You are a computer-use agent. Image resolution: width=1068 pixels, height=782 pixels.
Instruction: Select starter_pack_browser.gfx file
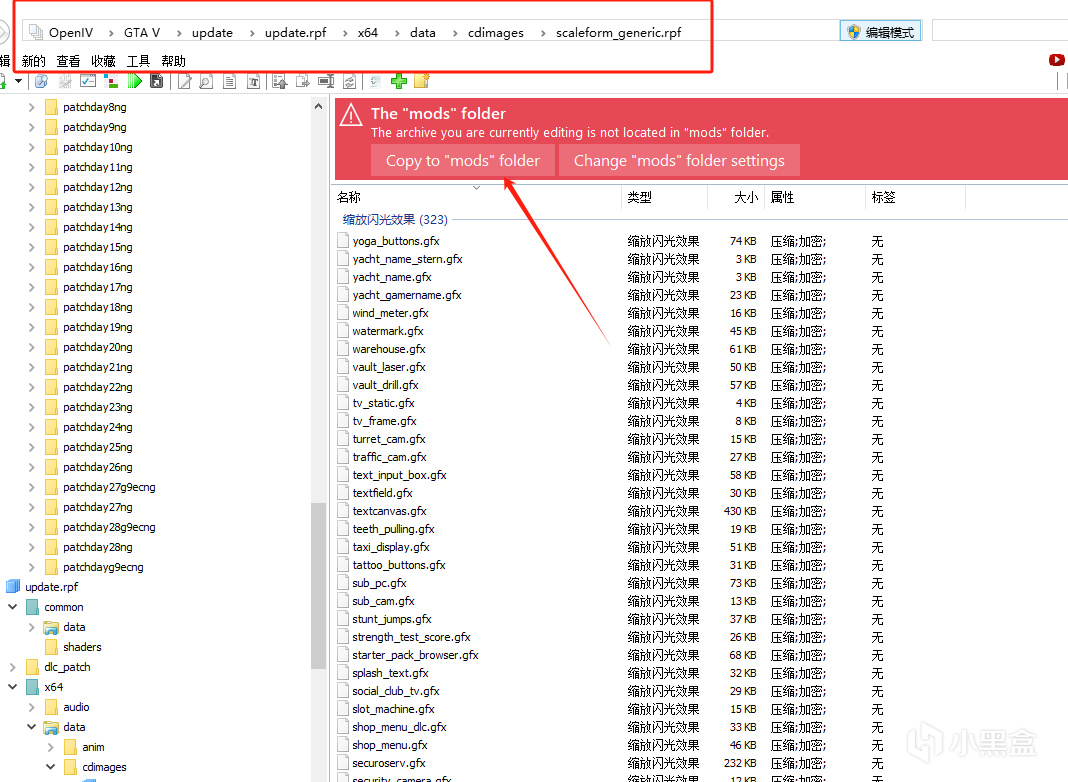point(415,655)
